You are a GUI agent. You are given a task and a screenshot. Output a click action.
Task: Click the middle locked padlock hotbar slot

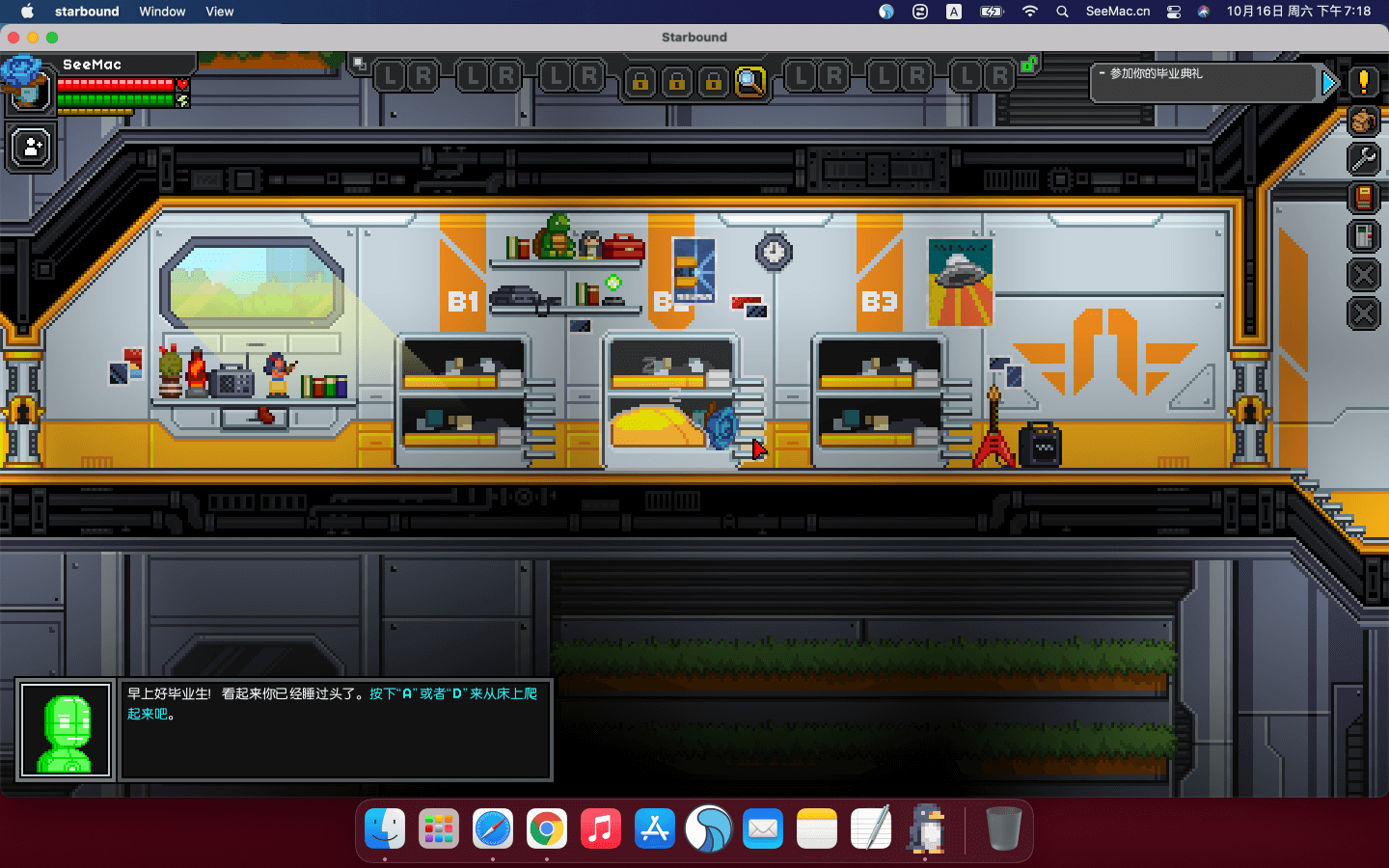[x=676, y=82]
